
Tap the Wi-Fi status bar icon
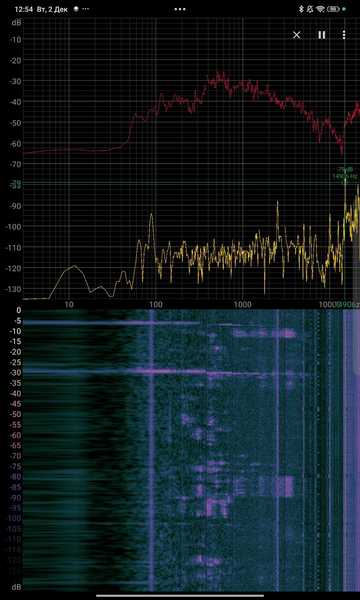(x=320, y=9)
